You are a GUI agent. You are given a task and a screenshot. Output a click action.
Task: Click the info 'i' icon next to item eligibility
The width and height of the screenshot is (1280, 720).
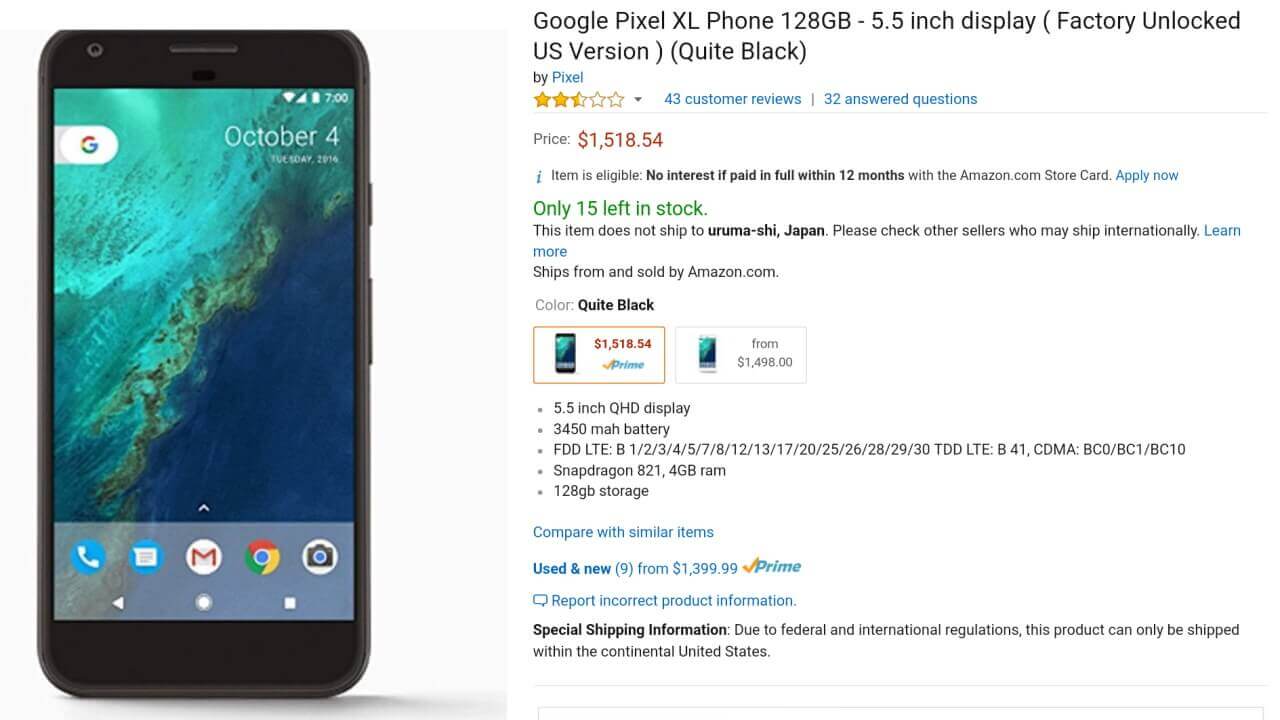click(x=539, y=175)
